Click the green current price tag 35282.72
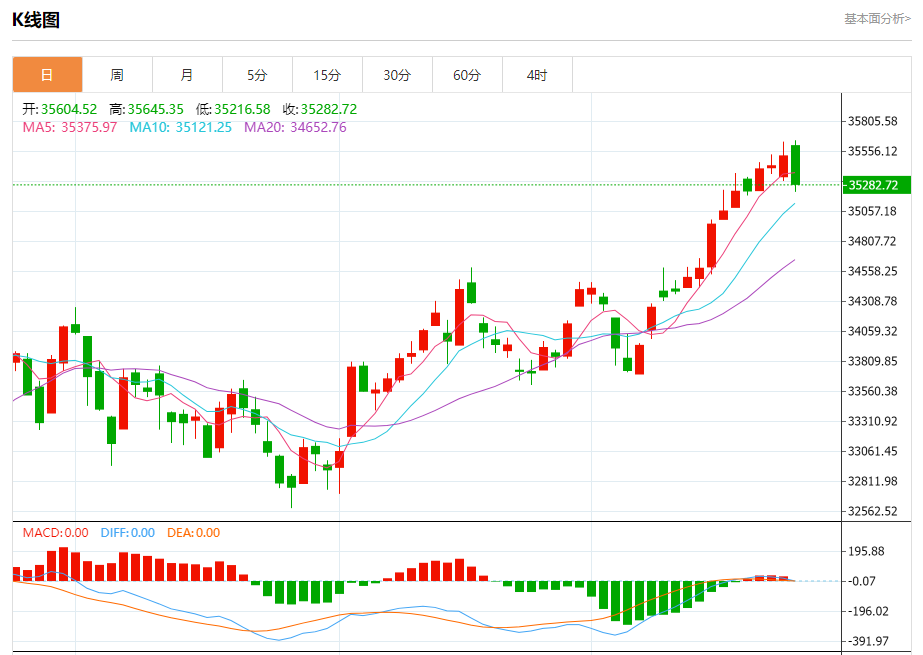The height and width of the screenshot is (655, 923). [x=876, y=185]
